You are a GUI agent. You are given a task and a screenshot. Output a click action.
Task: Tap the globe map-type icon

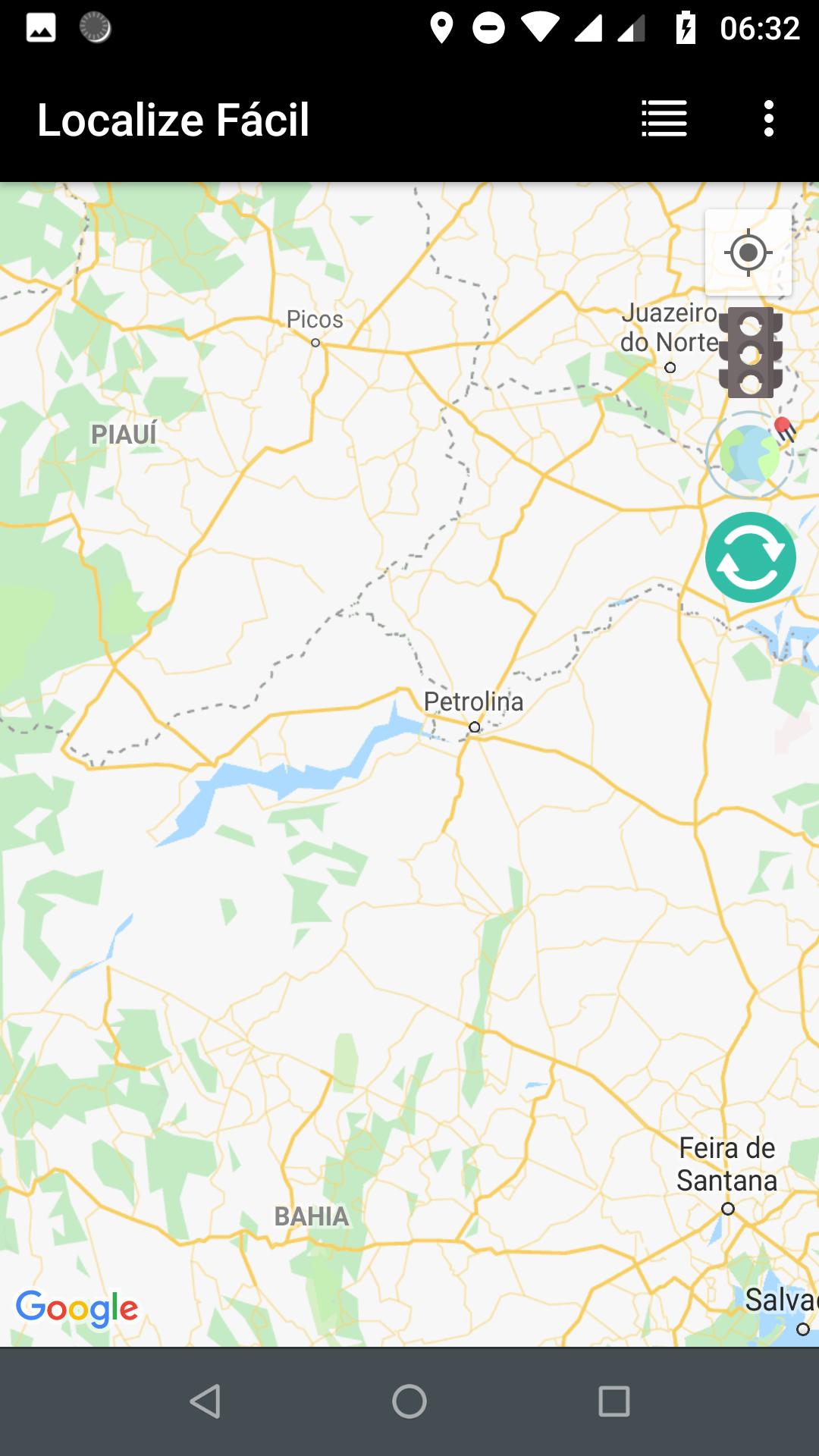(x=751, y=455)
